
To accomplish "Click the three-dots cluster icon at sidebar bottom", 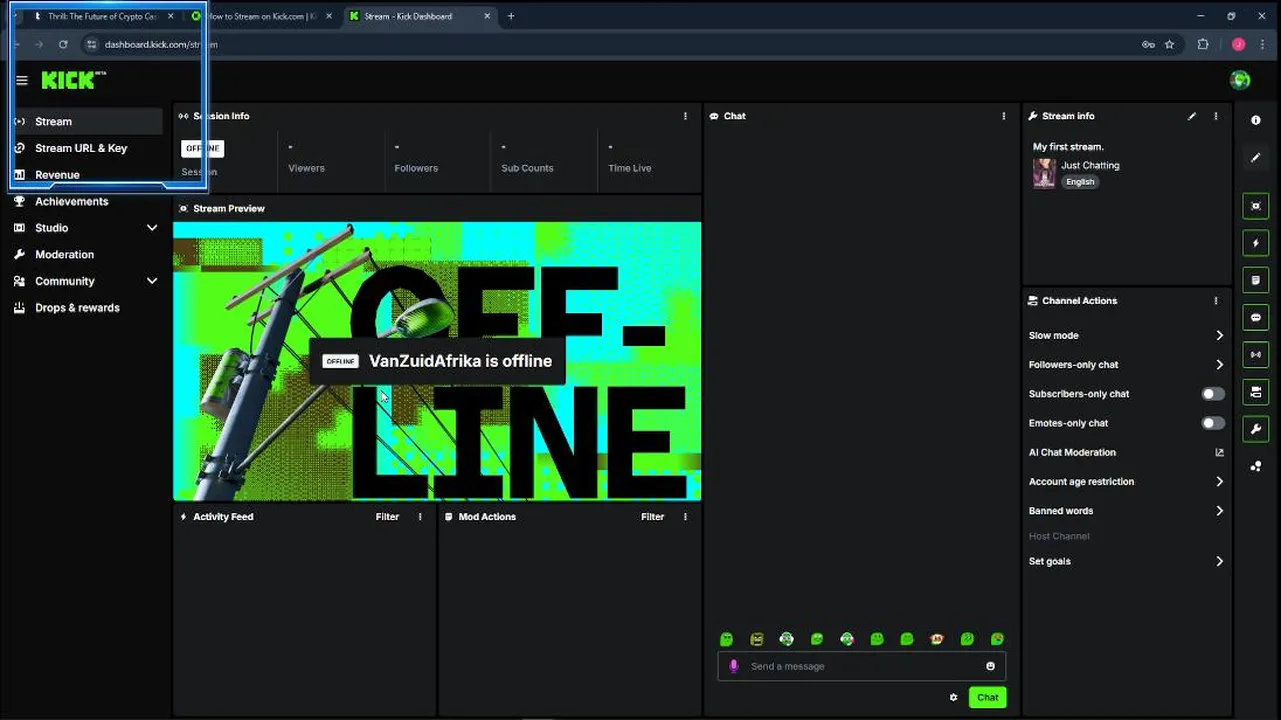I will 1256,466.
